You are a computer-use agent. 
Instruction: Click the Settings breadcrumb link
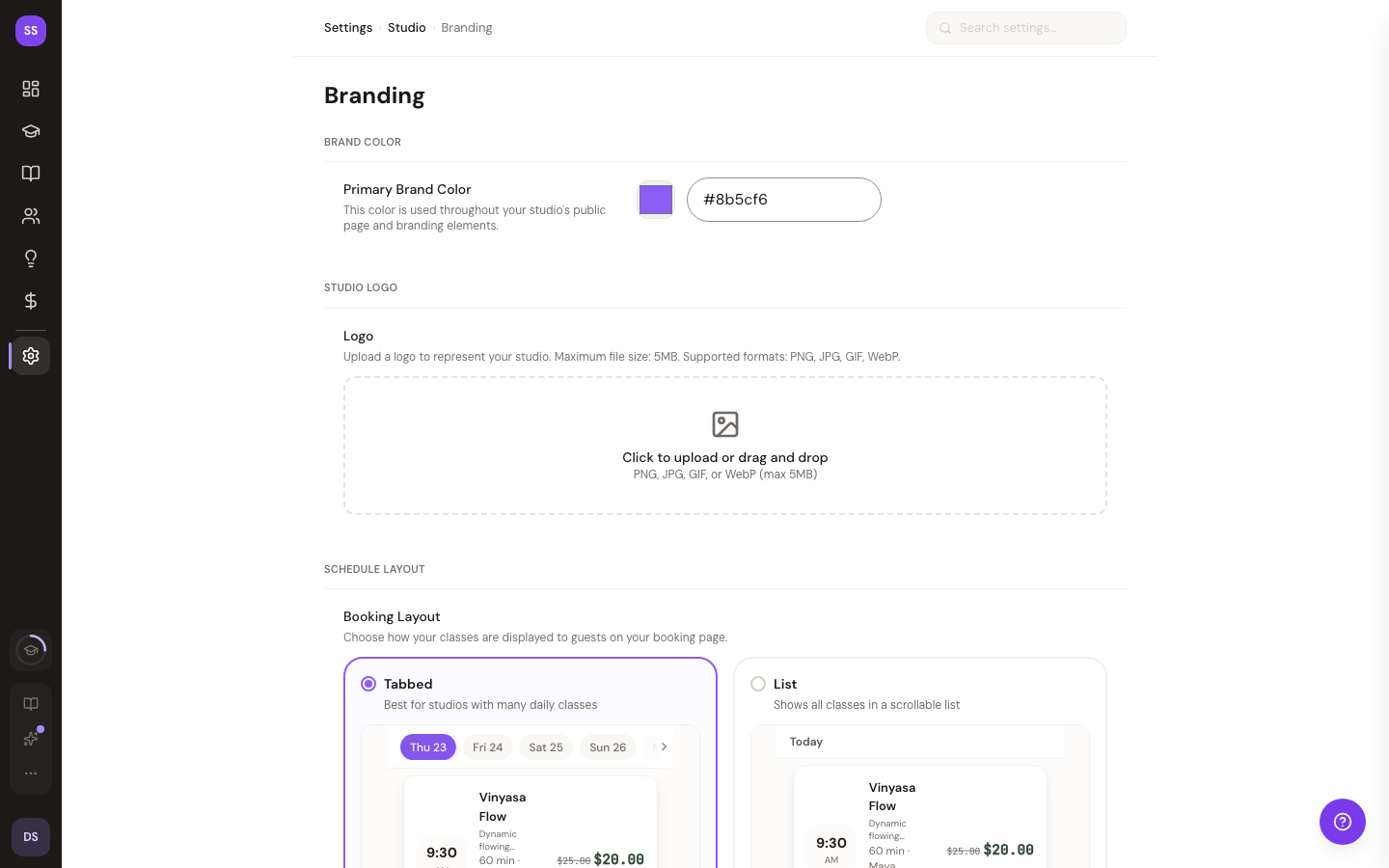348,28
